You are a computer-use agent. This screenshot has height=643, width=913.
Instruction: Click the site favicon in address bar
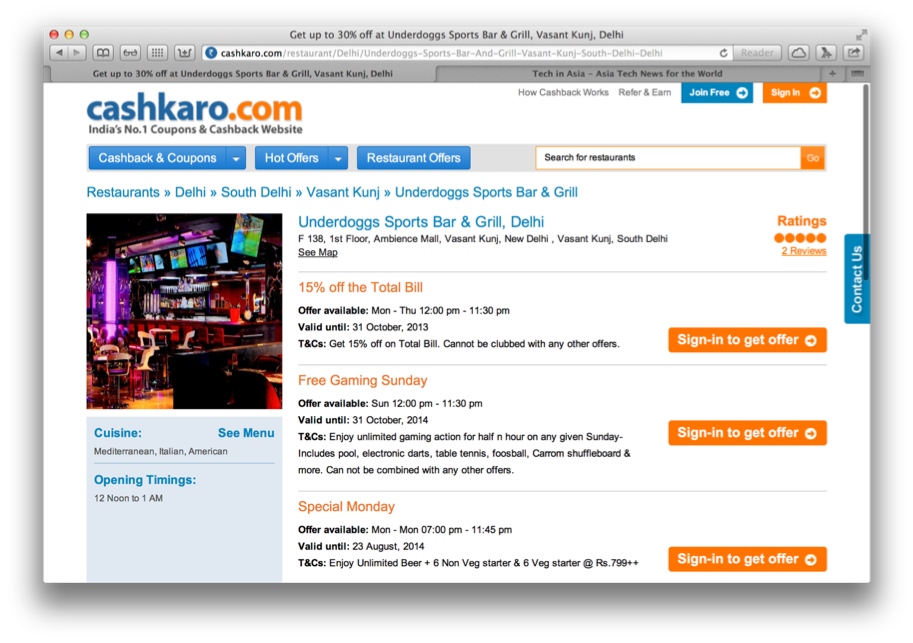point(211,53)
